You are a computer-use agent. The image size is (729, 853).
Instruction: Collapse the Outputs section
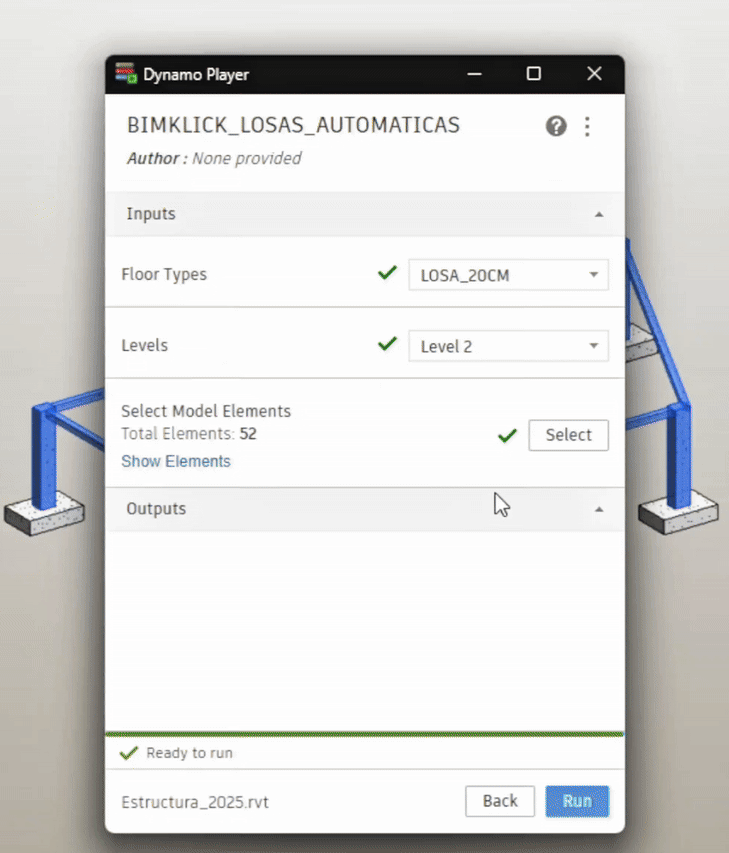click(598, 510)
